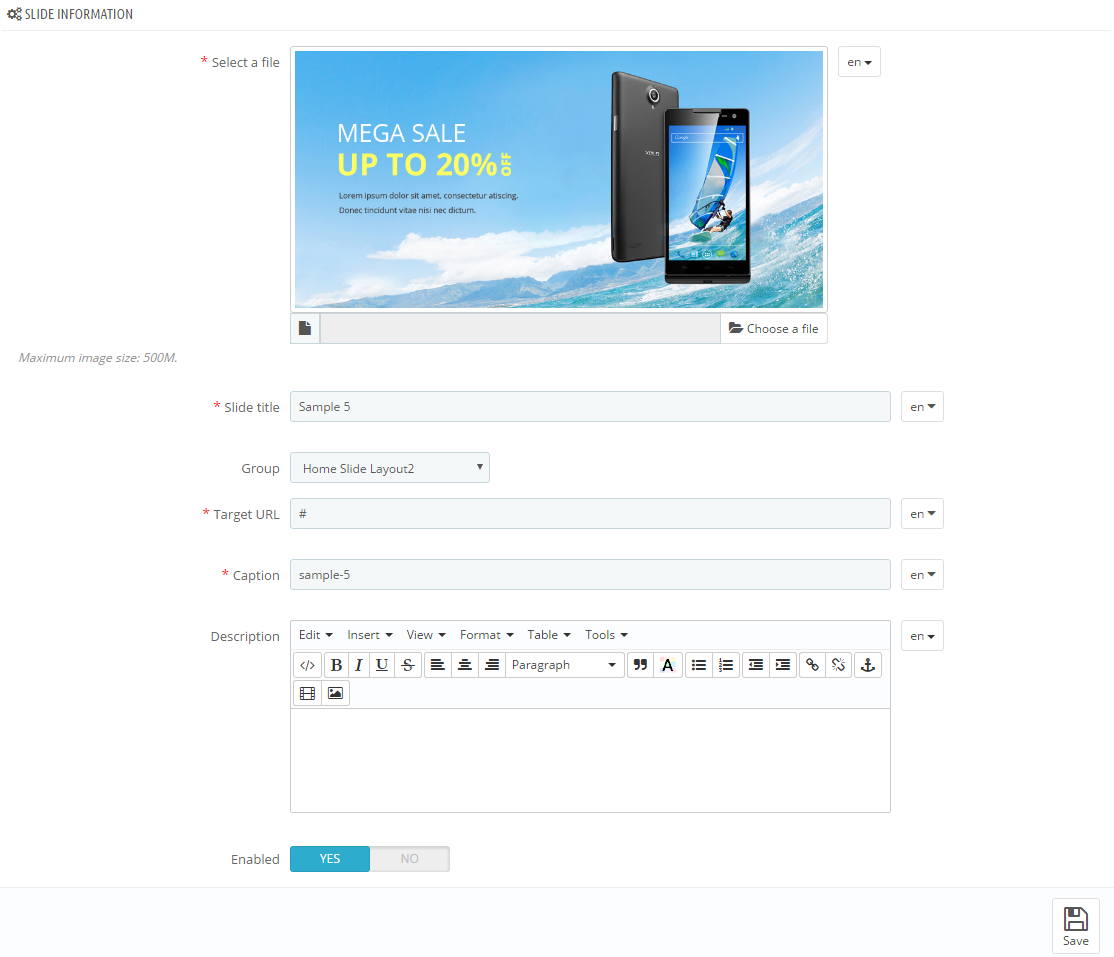
Task: Set Enabled to YES
Action: pyautogui.click(x=330, y=859)
